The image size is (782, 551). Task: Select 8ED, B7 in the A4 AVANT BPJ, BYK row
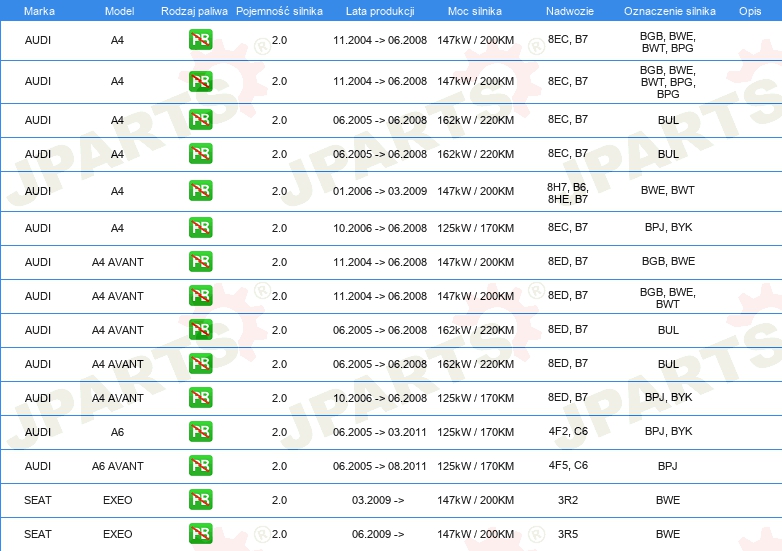click(x=568, y=397)
